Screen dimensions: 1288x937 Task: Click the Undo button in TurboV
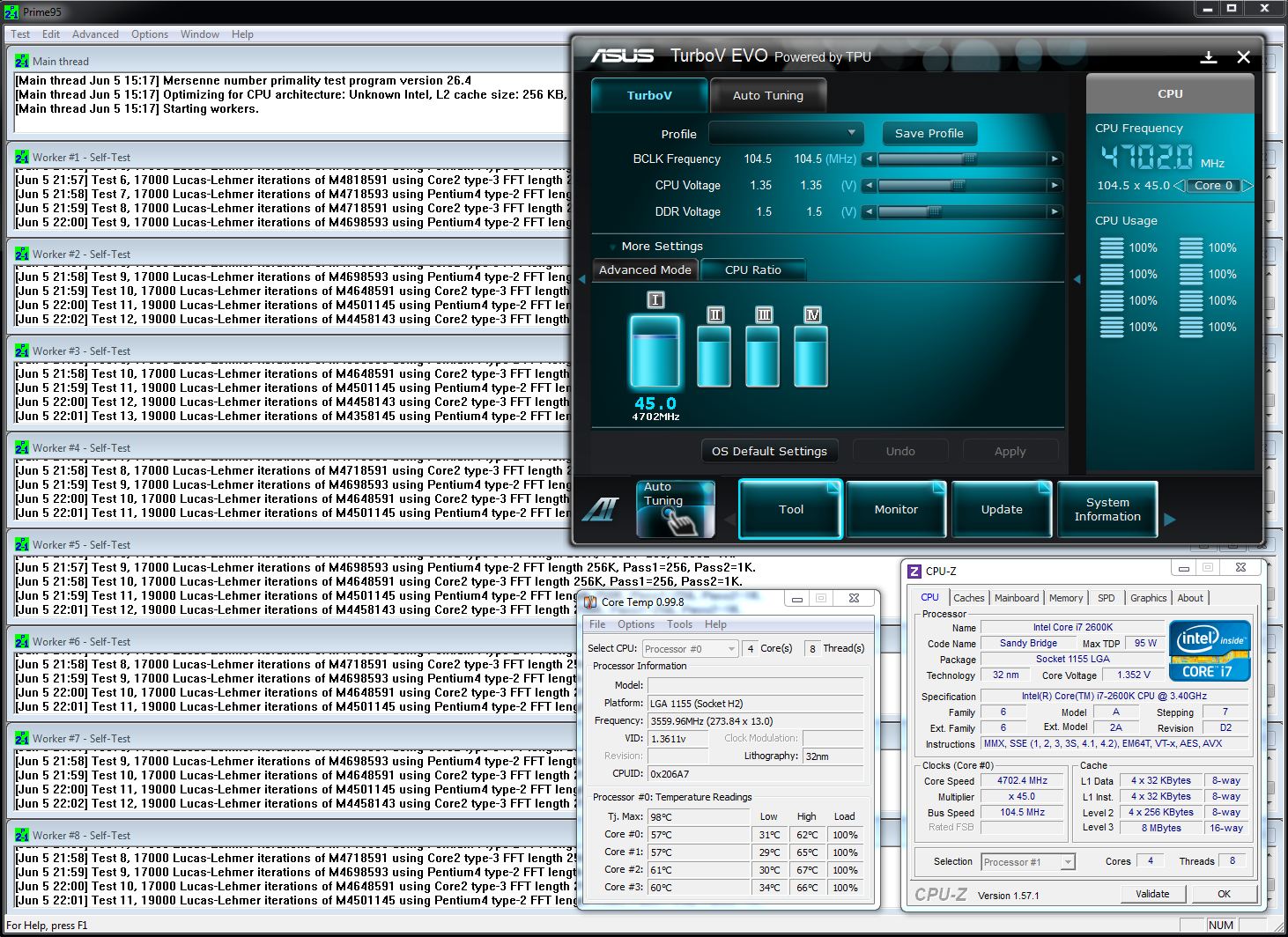click(900, 452)
